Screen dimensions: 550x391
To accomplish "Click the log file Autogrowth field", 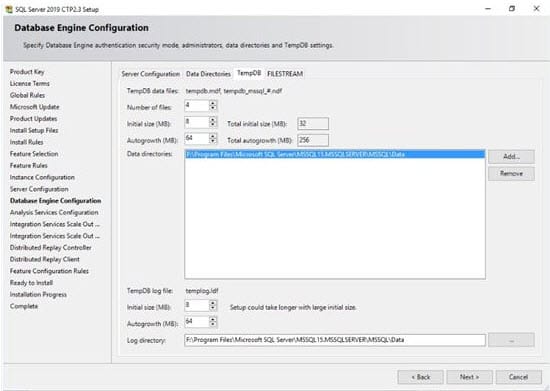I will (x=197, y=322).
